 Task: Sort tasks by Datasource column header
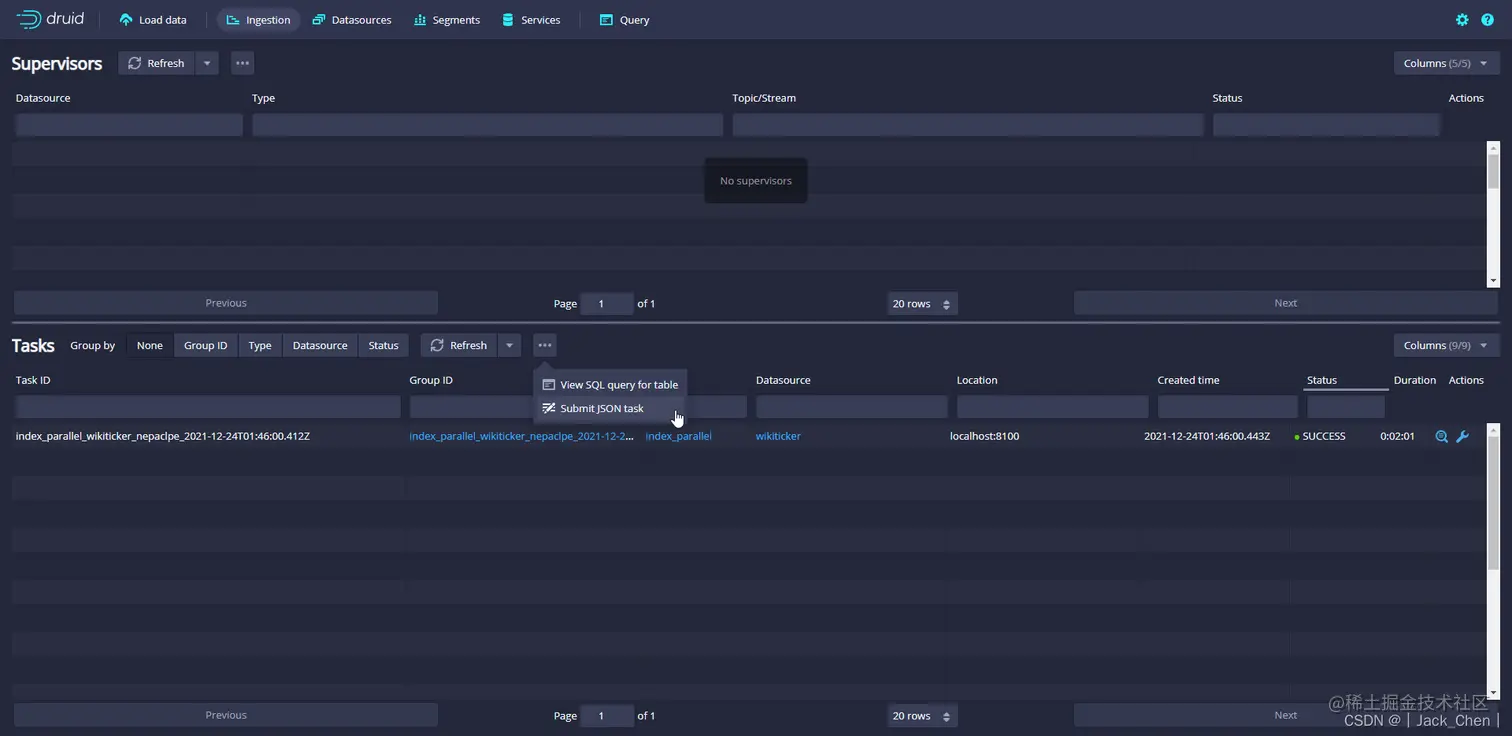pos(783,380)
